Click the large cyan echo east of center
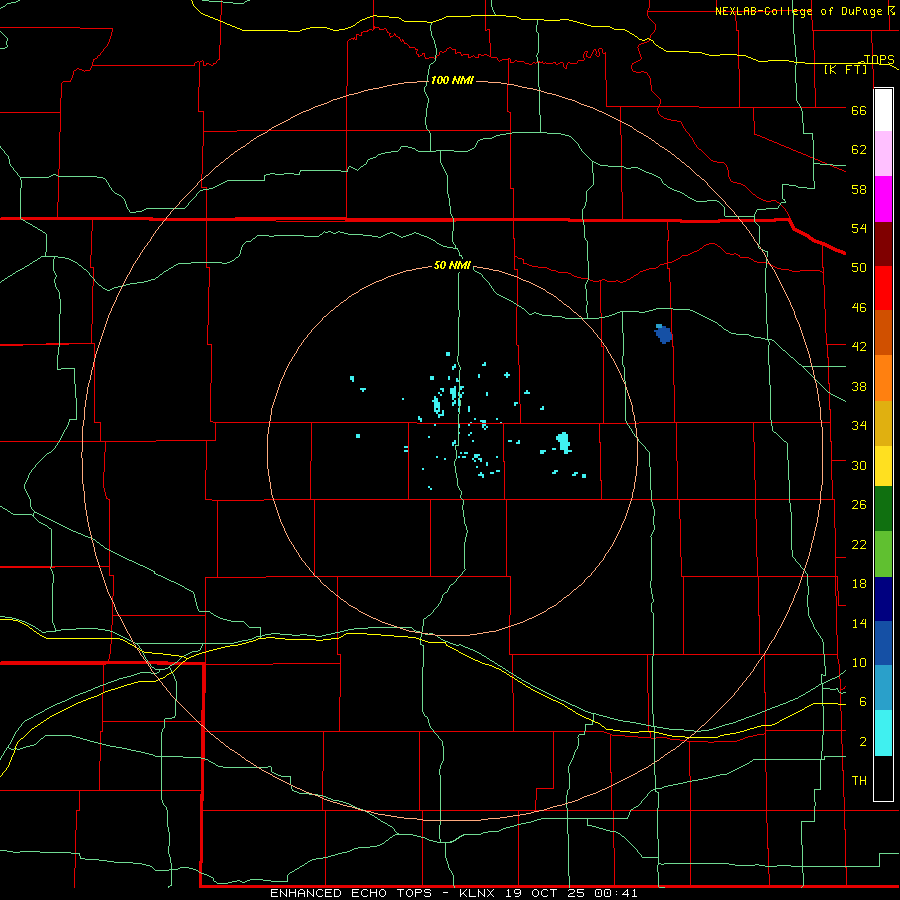The width and height of the screenshot is (900, 900). point(563,443)
